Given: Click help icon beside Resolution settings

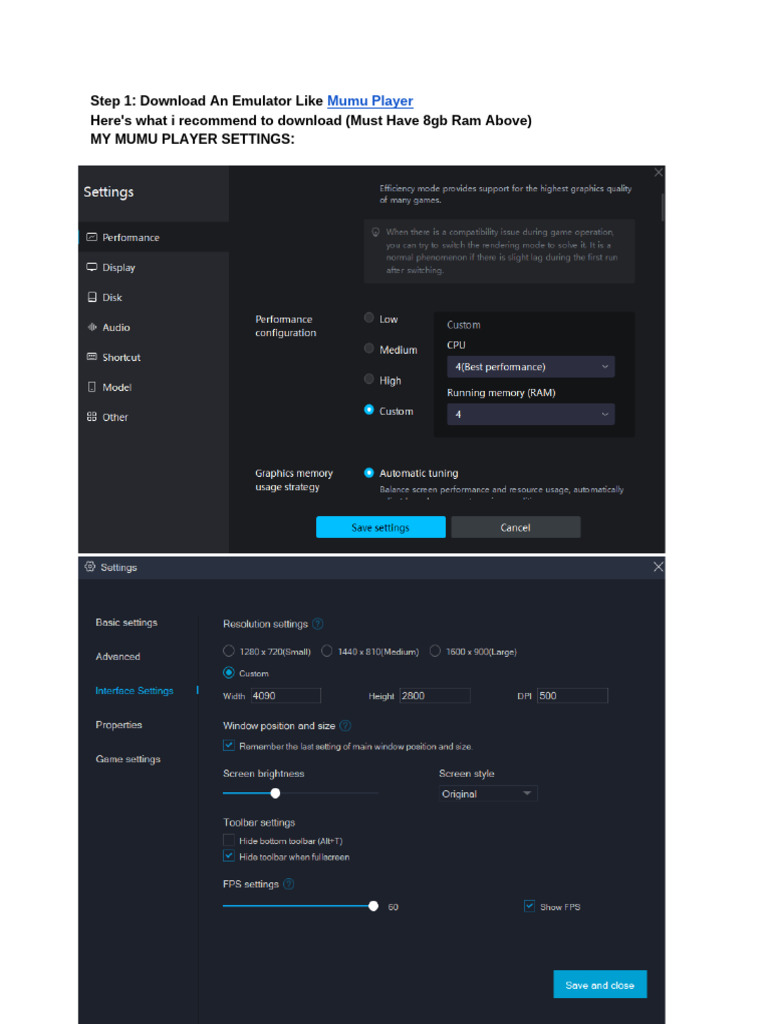Looking at the screenshot, I should tap(318, 624).
